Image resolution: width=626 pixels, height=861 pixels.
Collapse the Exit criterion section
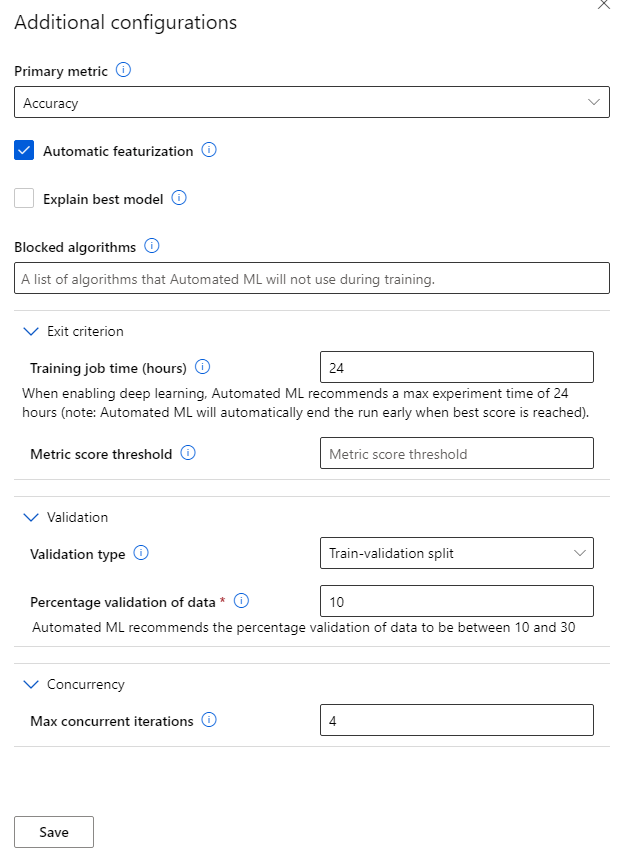(30, 331)
